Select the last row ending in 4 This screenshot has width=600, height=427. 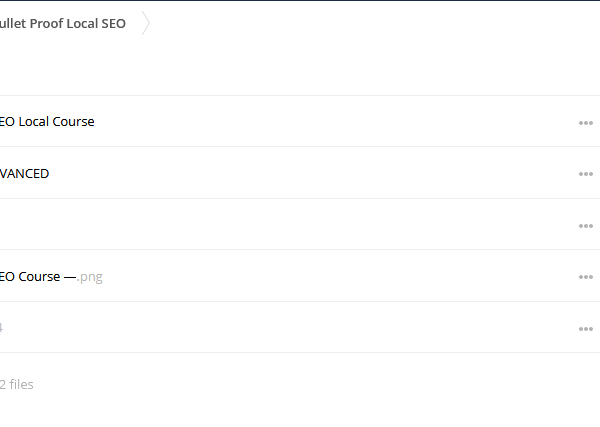point(300,327)
